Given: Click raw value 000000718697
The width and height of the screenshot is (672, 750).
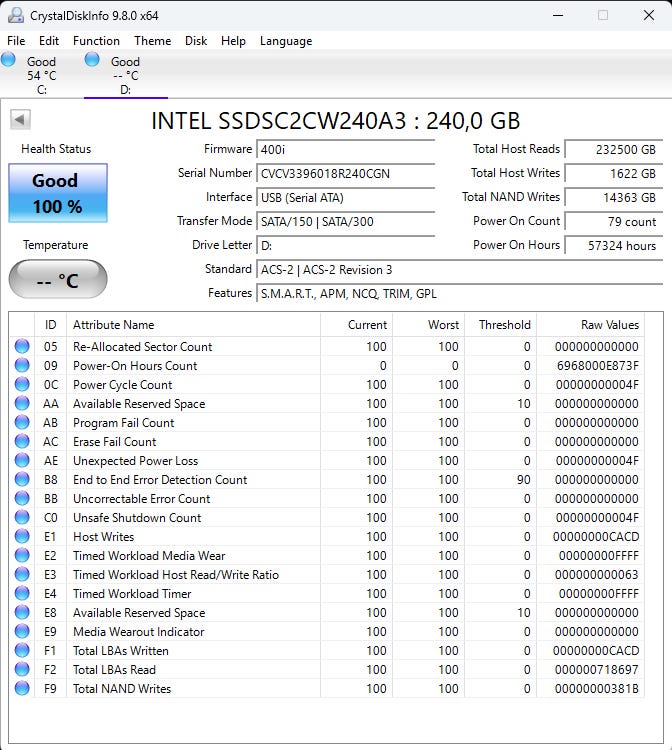Looking at the screenshot, I should tap(596, 670).
